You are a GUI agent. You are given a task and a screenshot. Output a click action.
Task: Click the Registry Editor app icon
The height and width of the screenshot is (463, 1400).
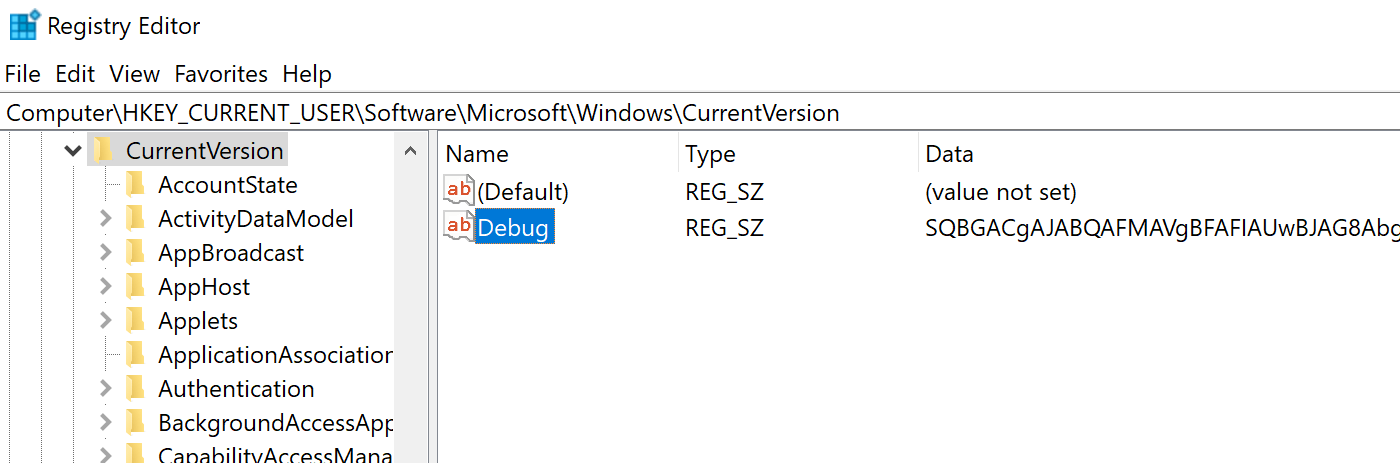tap(24, 25)
